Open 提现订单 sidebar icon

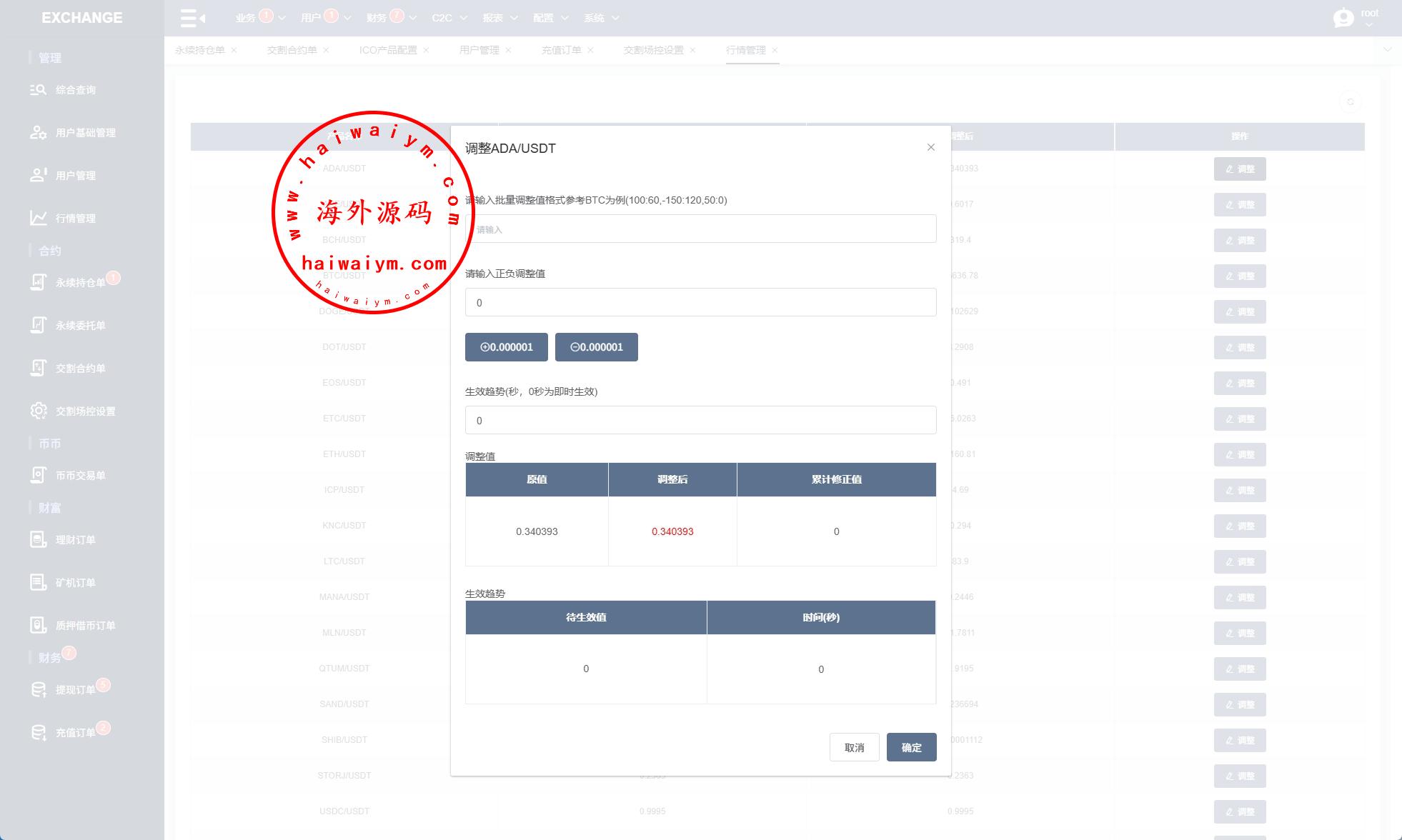point(38,690)
